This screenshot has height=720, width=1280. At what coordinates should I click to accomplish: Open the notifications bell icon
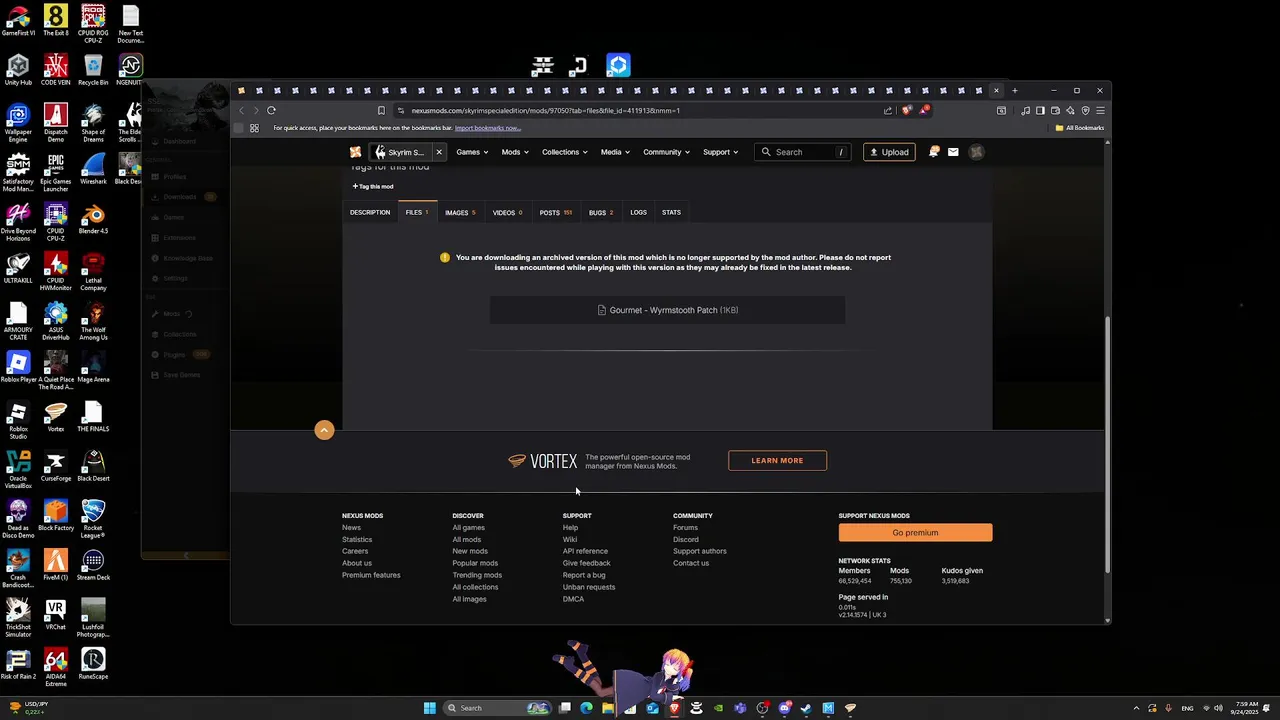coord(933,152)
